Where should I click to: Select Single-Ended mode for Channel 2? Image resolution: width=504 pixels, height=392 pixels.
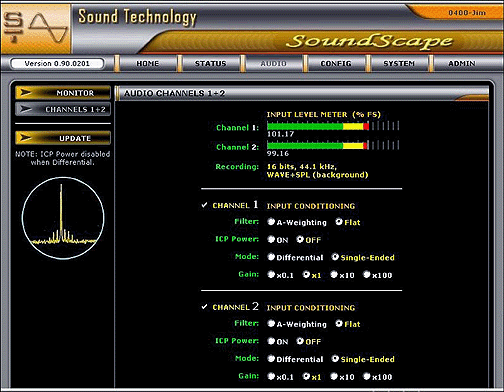click(x=335, y=359)
